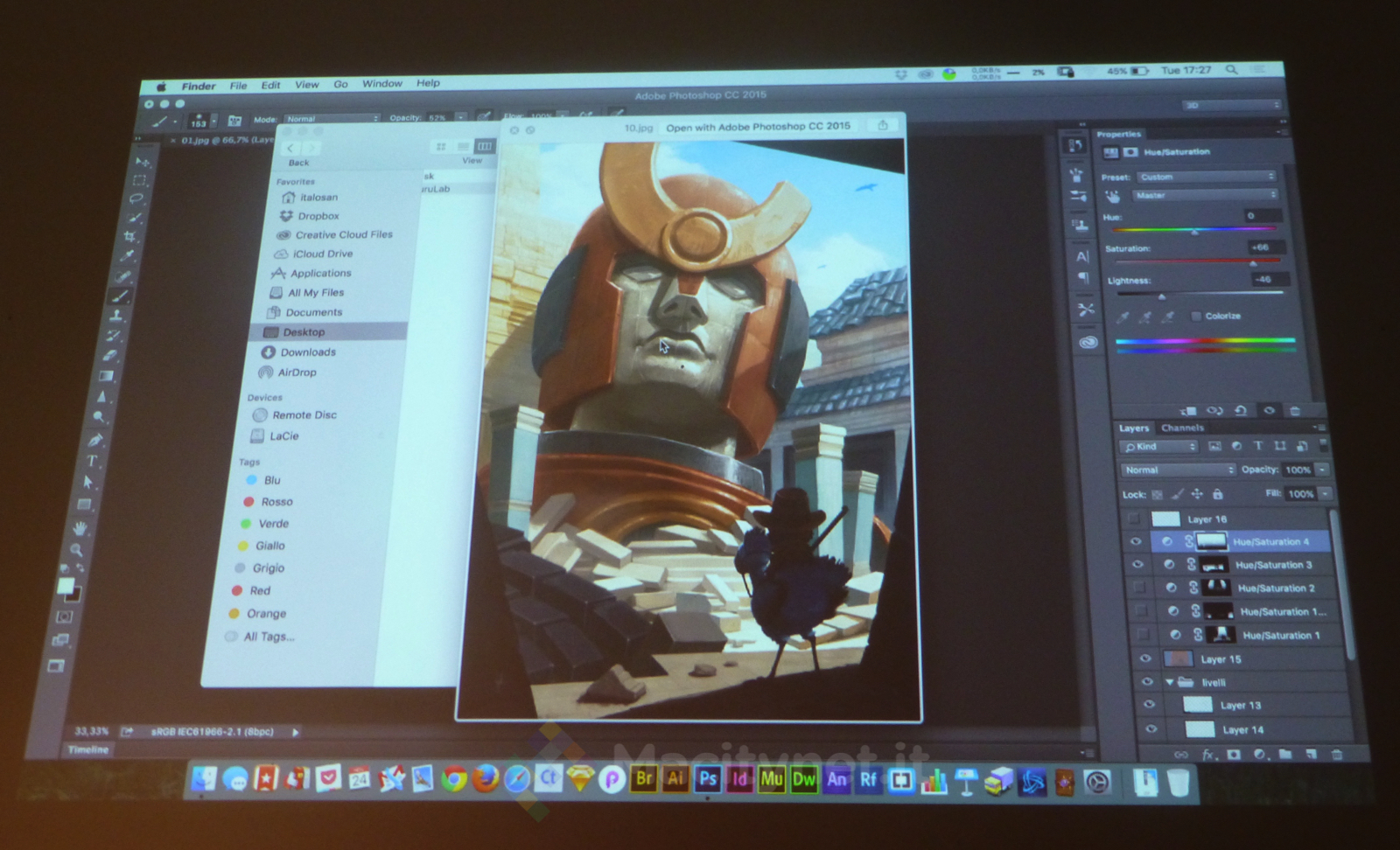Click the Sketch icon in the Dock
This screenshot has height=850, width=1400.
580,778
